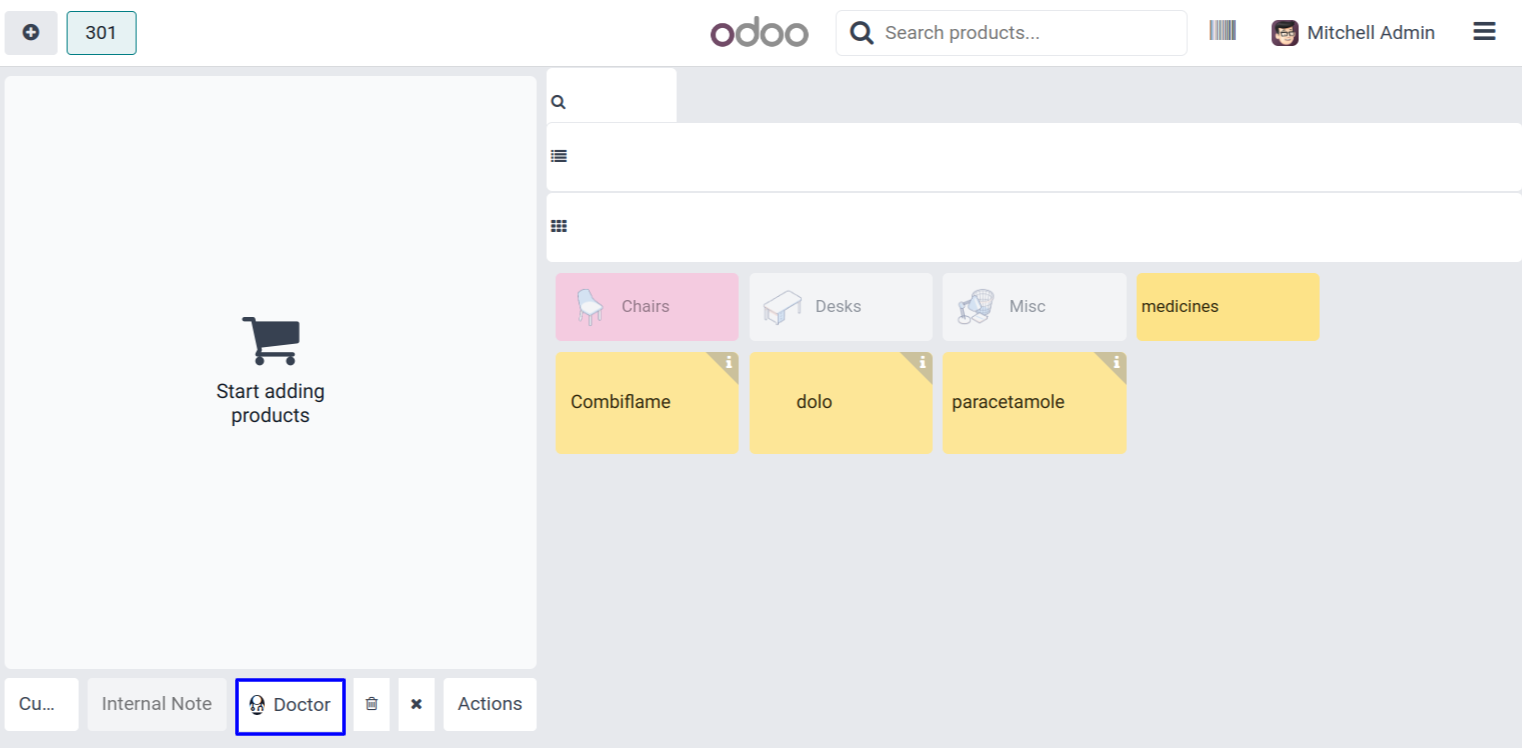Open the Desks category
Viewport: 1522px width, 748px height.
[840, 307]
